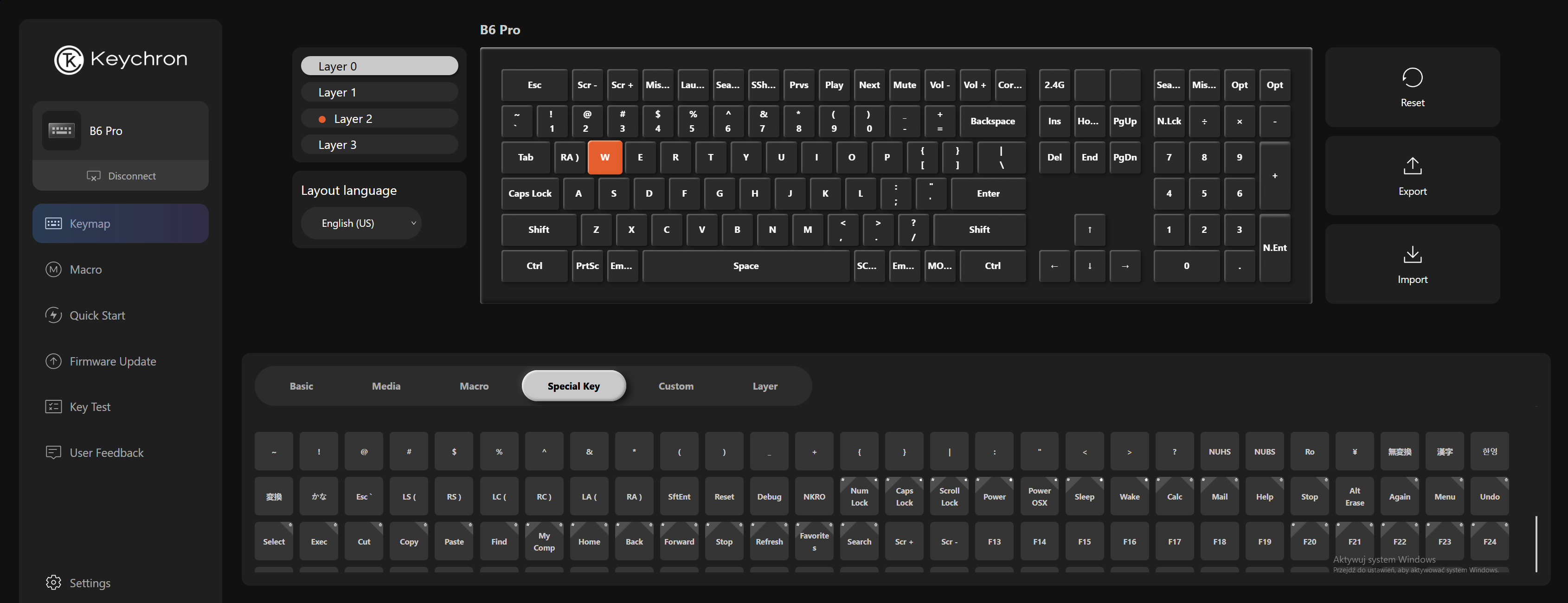Image resolution: width=1568 pixels, height=603 pixels.
Task: Choose NUHS in Special Key list
Action: tap(1219, 451)
